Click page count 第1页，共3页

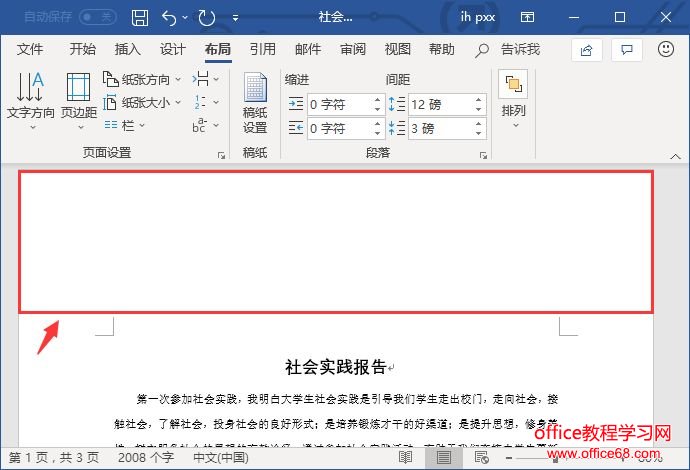[54, 458]
